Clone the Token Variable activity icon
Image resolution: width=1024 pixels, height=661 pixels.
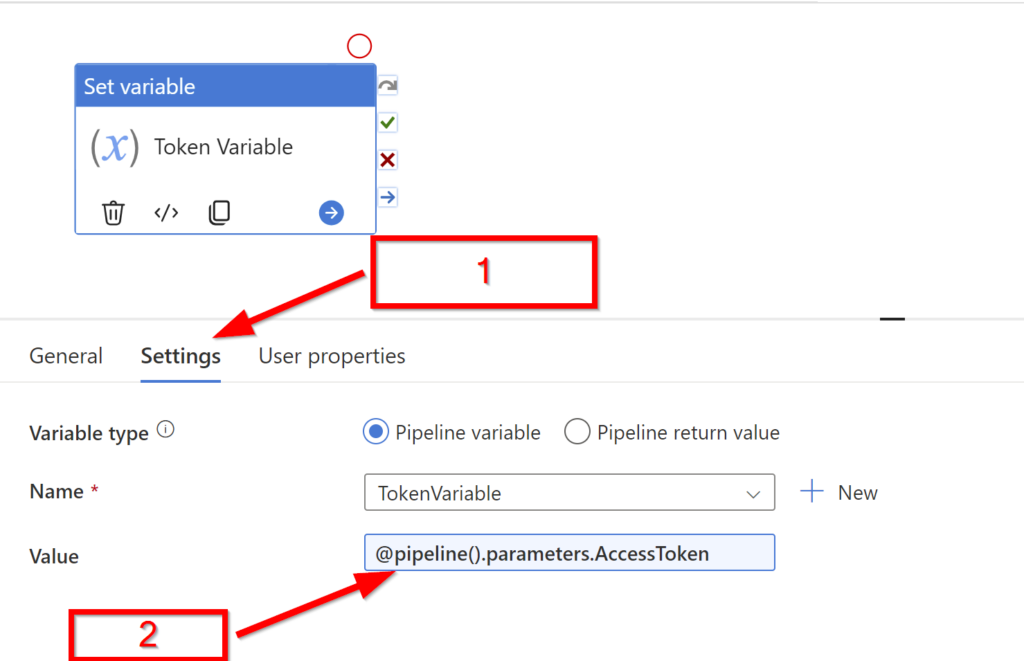click(219, 212)
